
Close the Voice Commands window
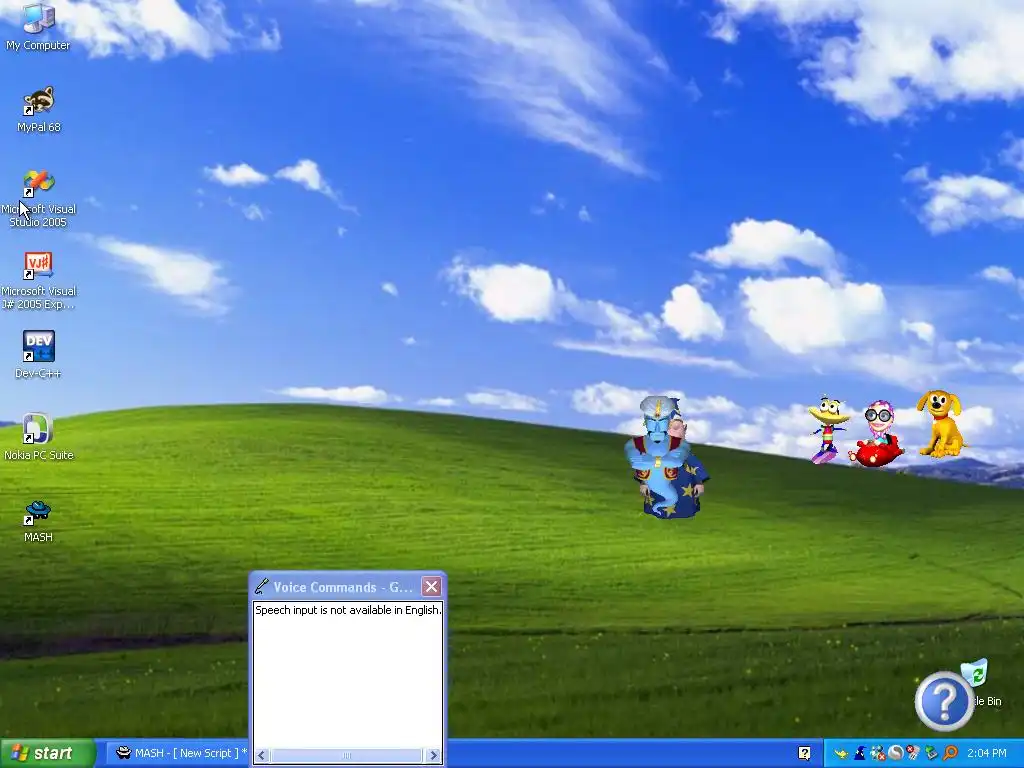pos(431,586)
